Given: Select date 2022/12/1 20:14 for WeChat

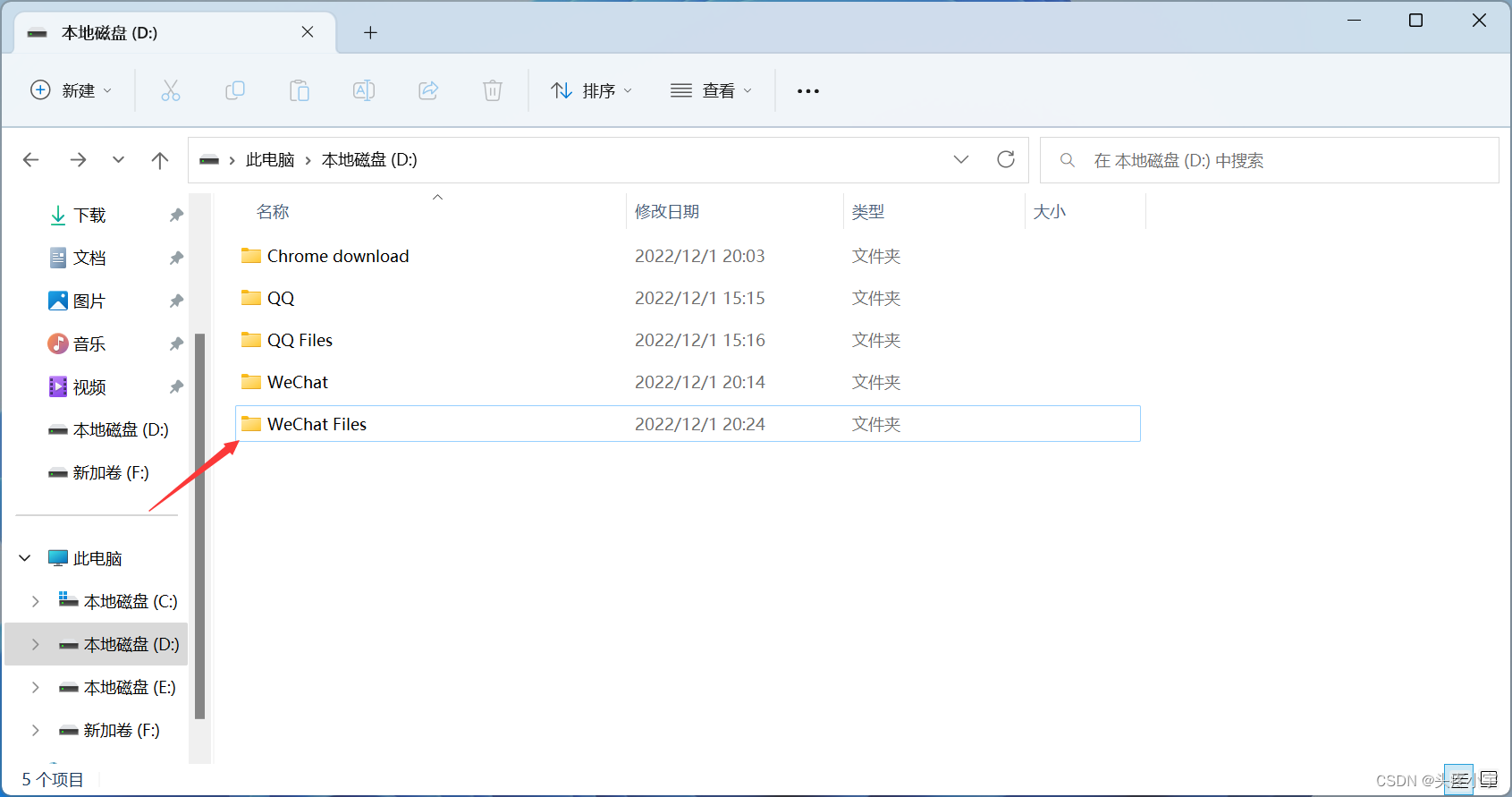Looking at the screenshot, I should pyautogui.click(x=700, y=382).
